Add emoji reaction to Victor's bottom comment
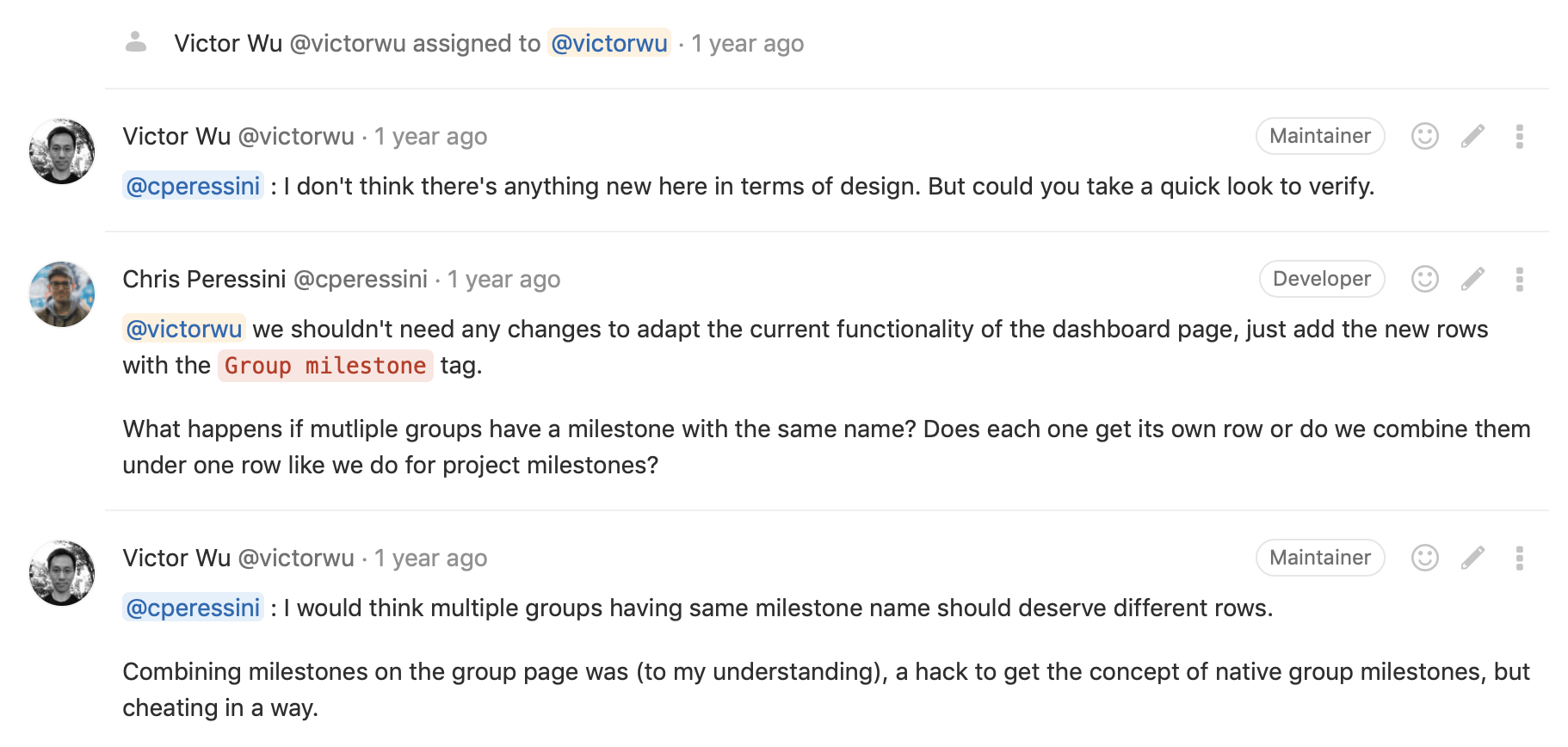The height and width of the screenshot is (747, 1568). [1424, 558]
